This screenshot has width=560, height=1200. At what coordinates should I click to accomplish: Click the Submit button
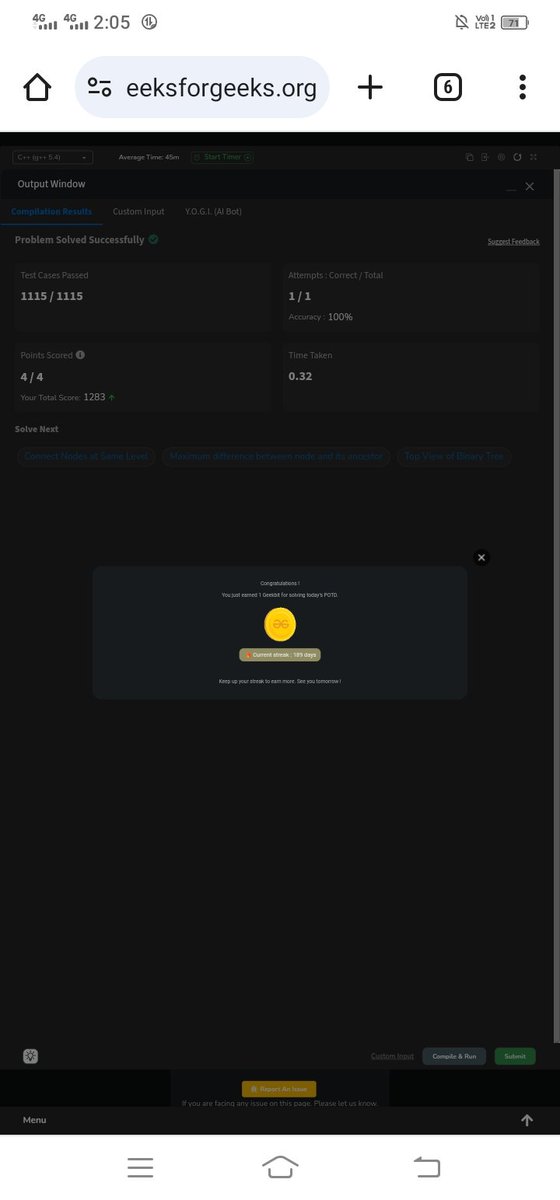[515, 1056]
